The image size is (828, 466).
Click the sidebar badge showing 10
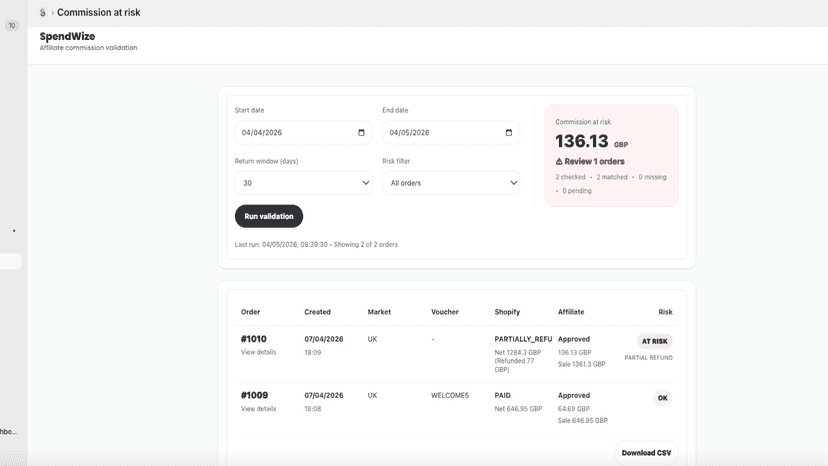[12, 25]
